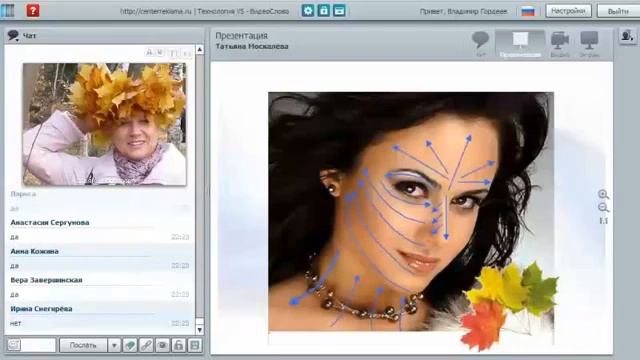This screenshot has height=360, width=640.
Task: Increase chat font size with the first A icon
Action: (x=149, y=52)
